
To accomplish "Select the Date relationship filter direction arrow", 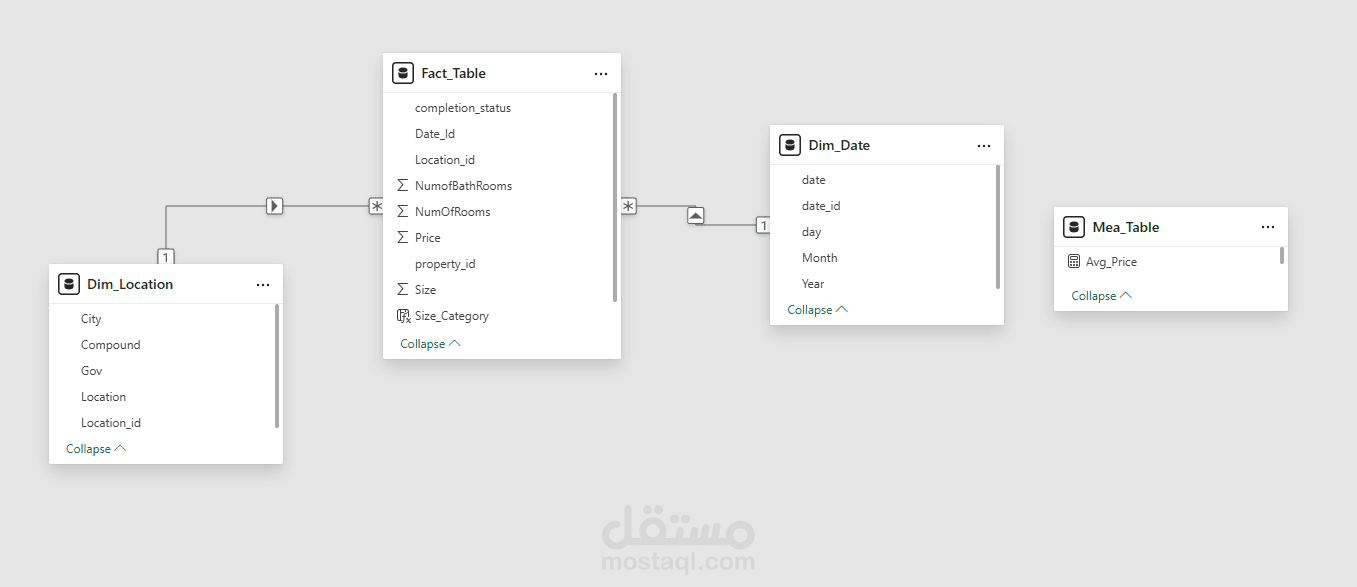I will tap(696, 215).
